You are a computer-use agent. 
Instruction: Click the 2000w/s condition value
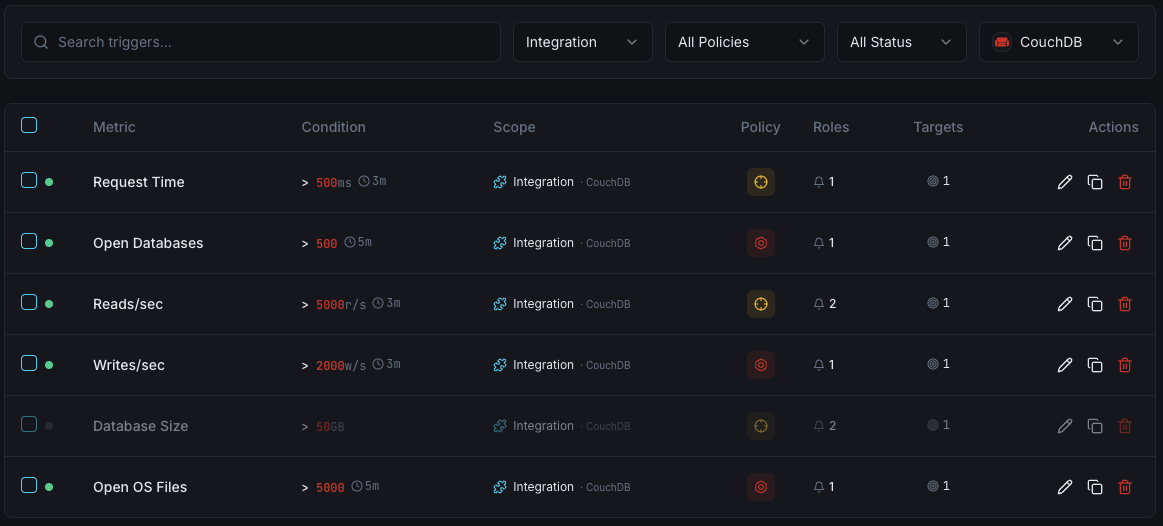coord(341,365)
